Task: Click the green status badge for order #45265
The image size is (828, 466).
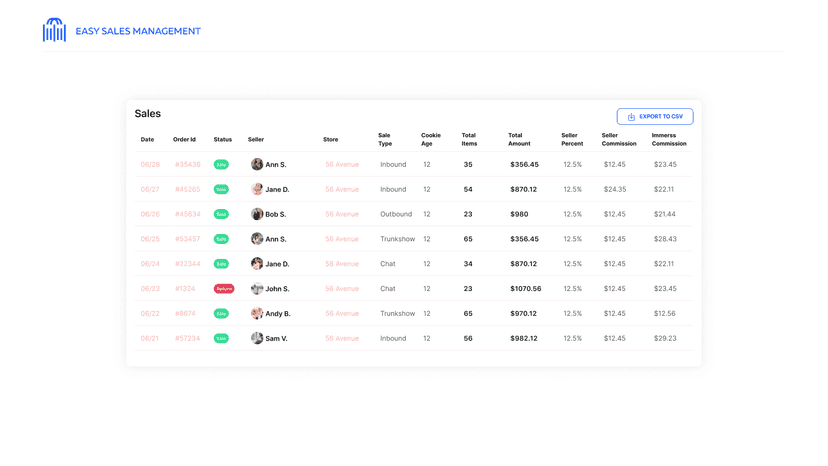Action: (x=221, y=189)
